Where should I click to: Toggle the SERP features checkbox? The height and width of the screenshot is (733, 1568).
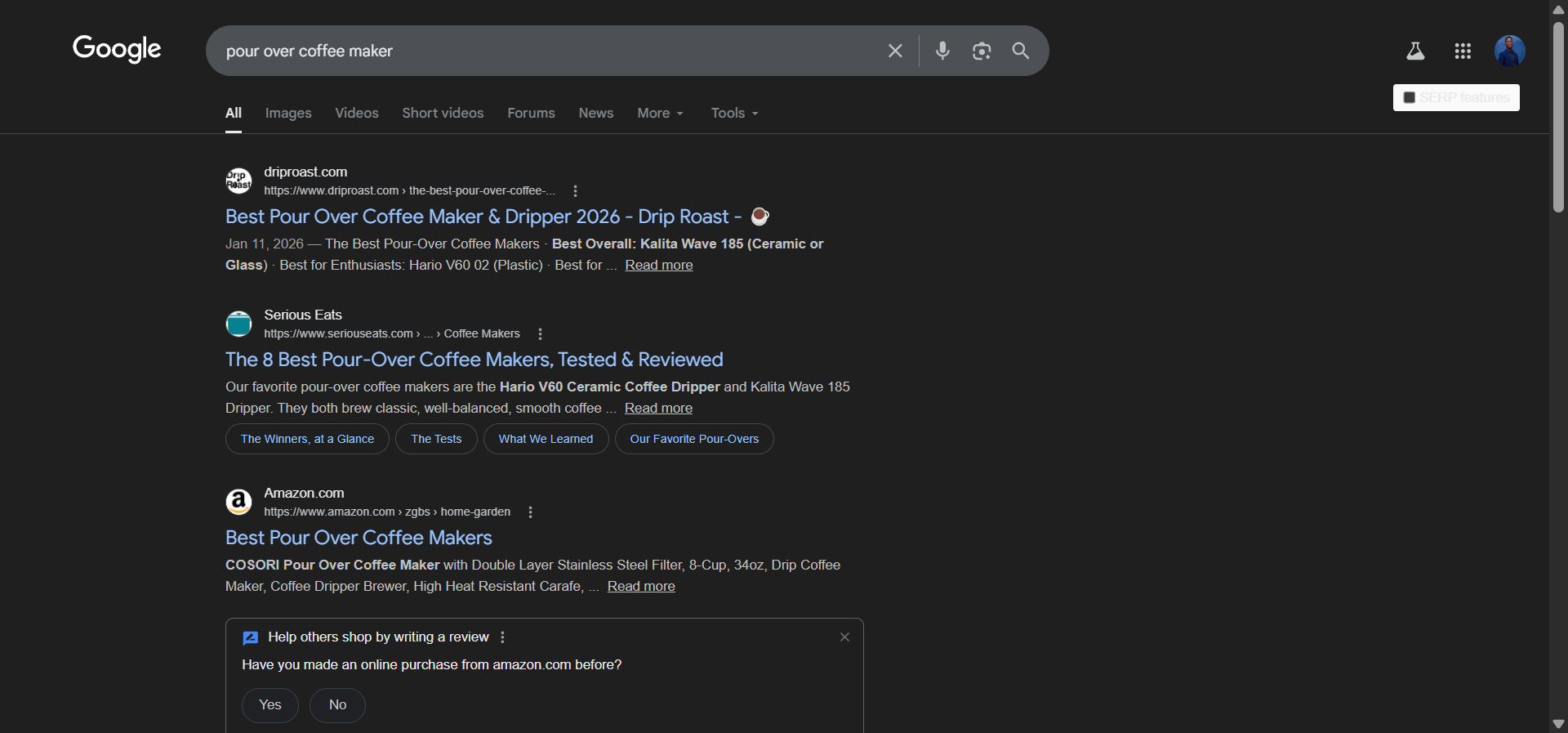1410,97
